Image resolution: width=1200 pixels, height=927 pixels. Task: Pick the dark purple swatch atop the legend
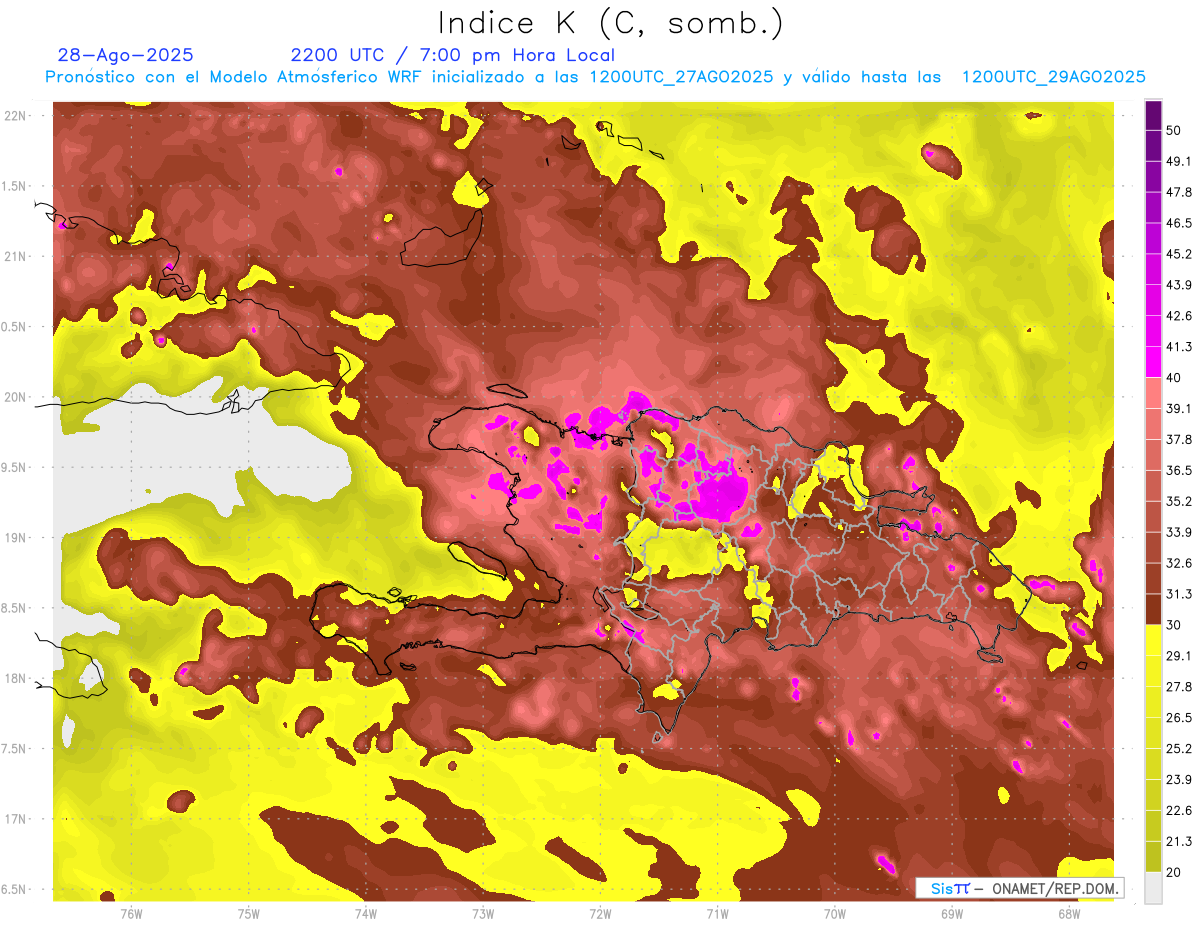[1153, 115]
